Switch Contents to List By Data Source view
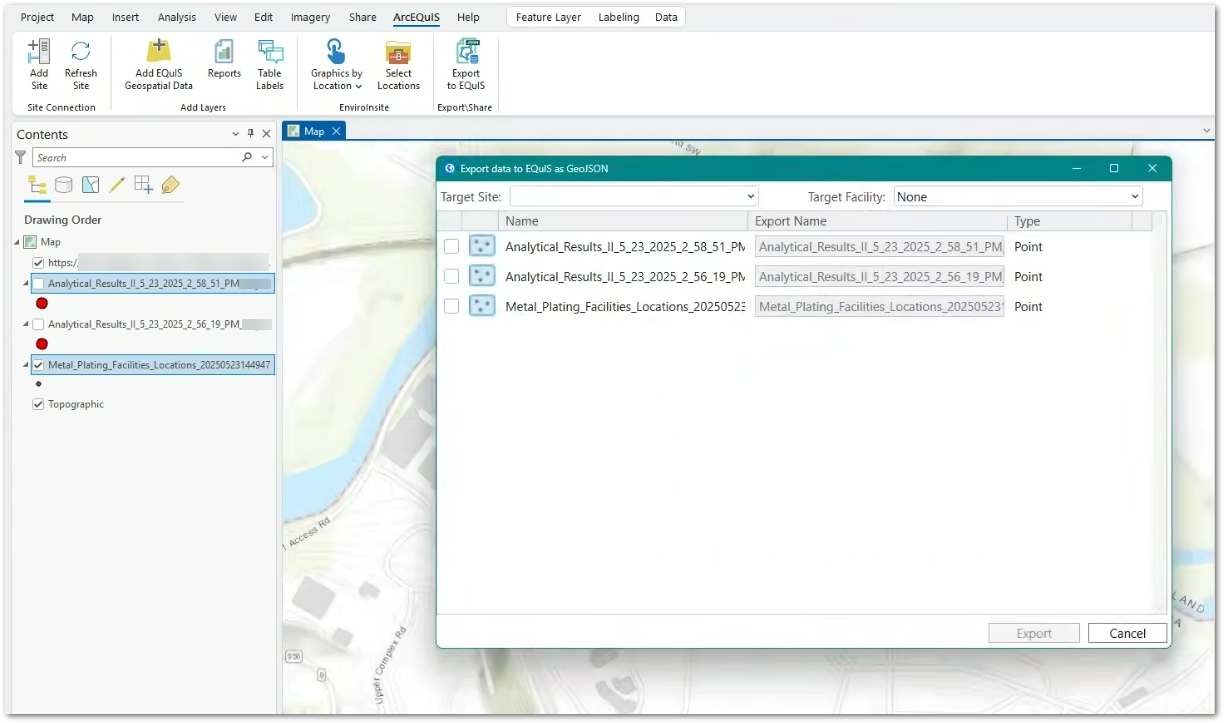 tap(63, 185)
